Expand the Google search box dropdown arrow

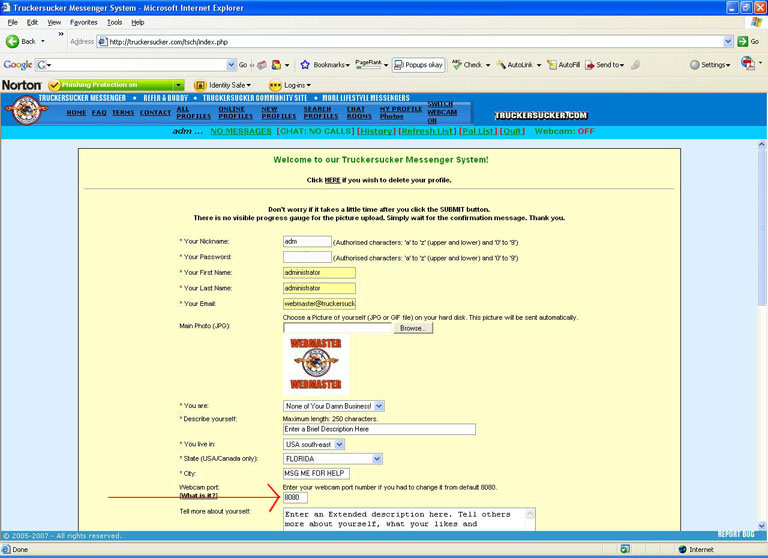point(231,65)
